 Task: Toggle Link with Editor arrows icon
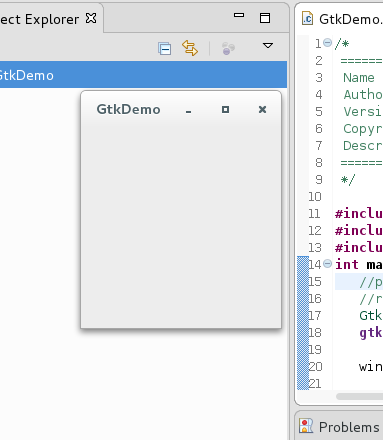click(x=190, y=48)
